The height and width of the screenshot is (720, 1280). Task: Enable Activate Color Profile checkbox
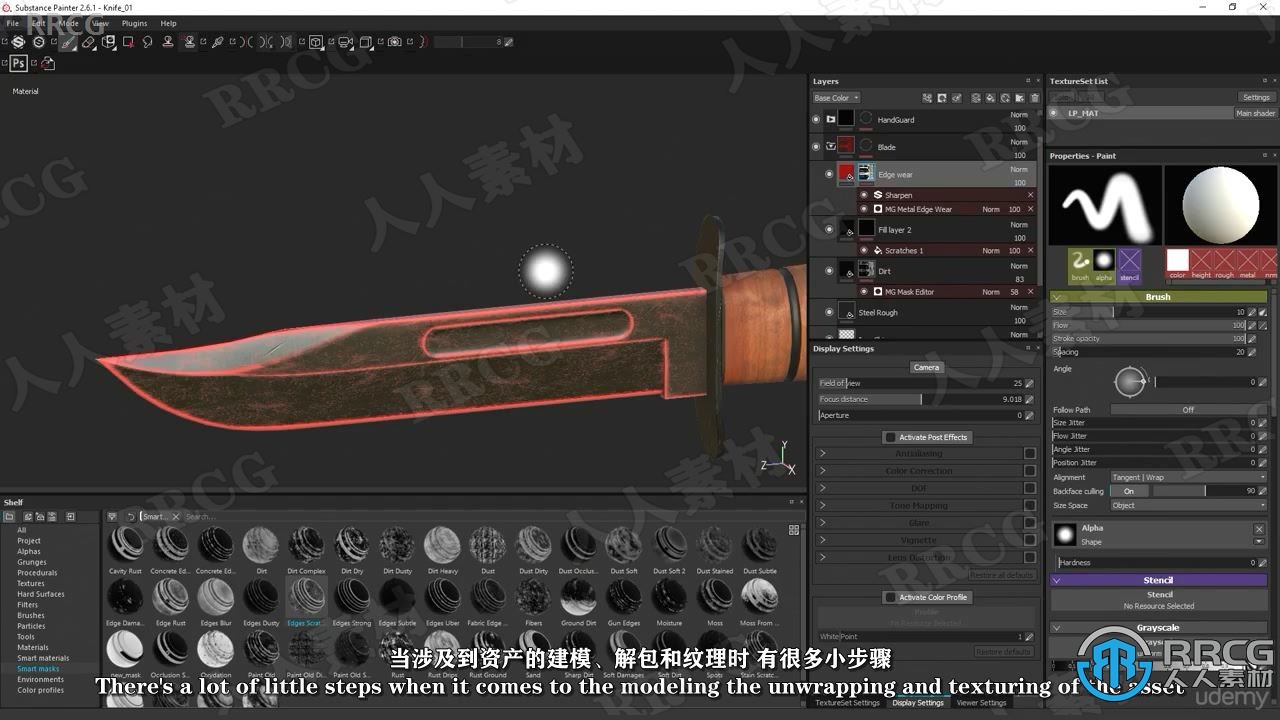pos(890,597)
